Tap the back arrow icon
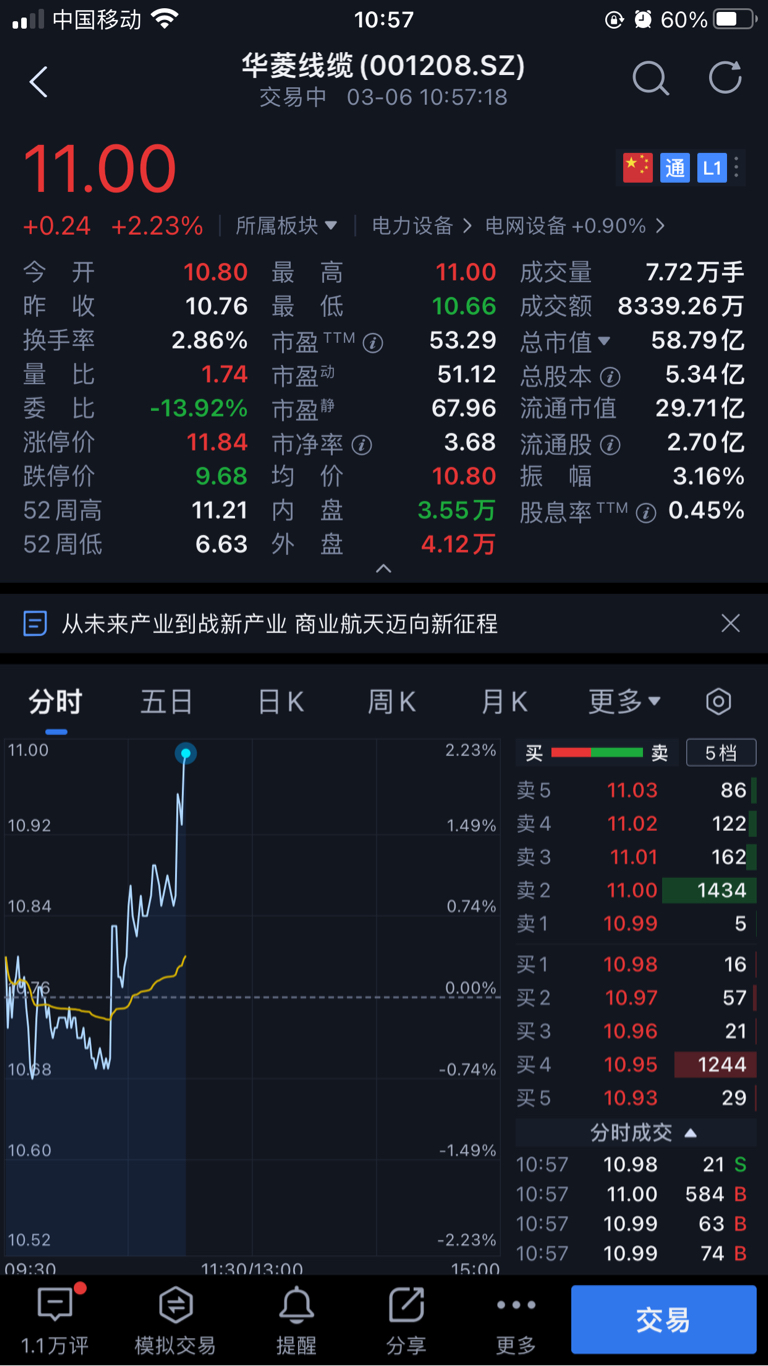768x1366 pixels. pos(39,81)
